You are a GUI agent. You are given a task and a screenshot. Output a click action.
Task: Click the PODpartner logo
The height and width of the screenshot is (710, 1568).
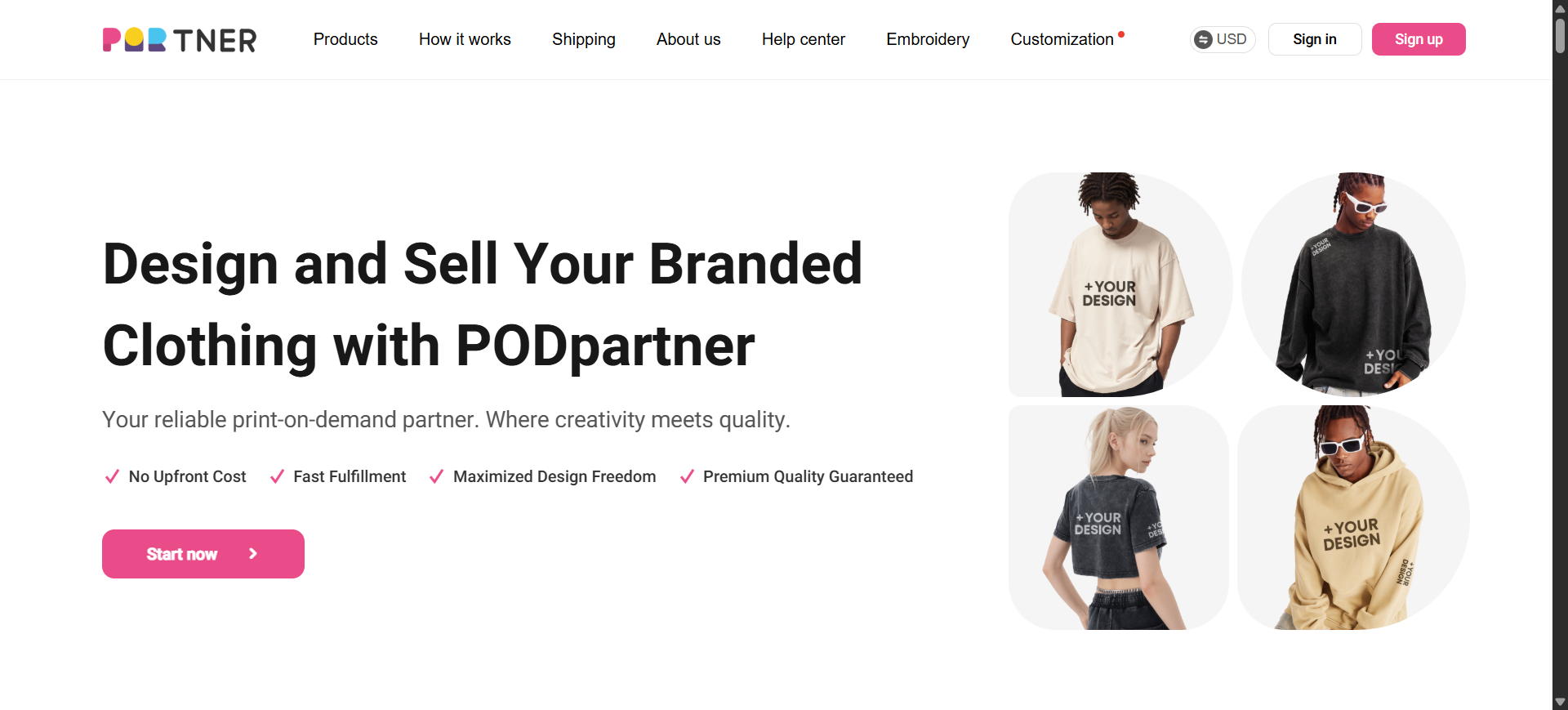(179, 39)
